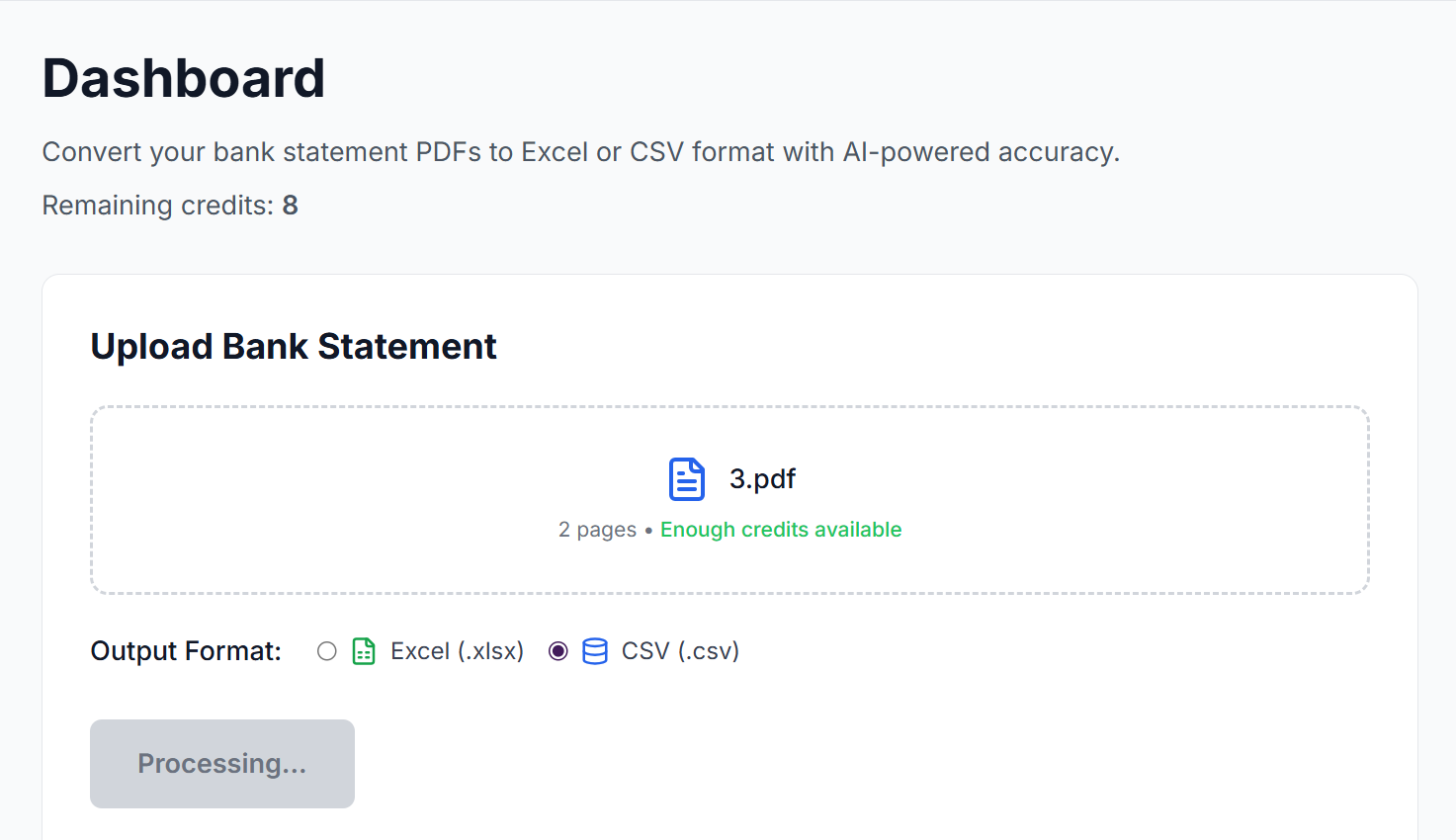
Task: Click the spreadsheet icon before Excel (.xlsx)
Action: [363, 650]
